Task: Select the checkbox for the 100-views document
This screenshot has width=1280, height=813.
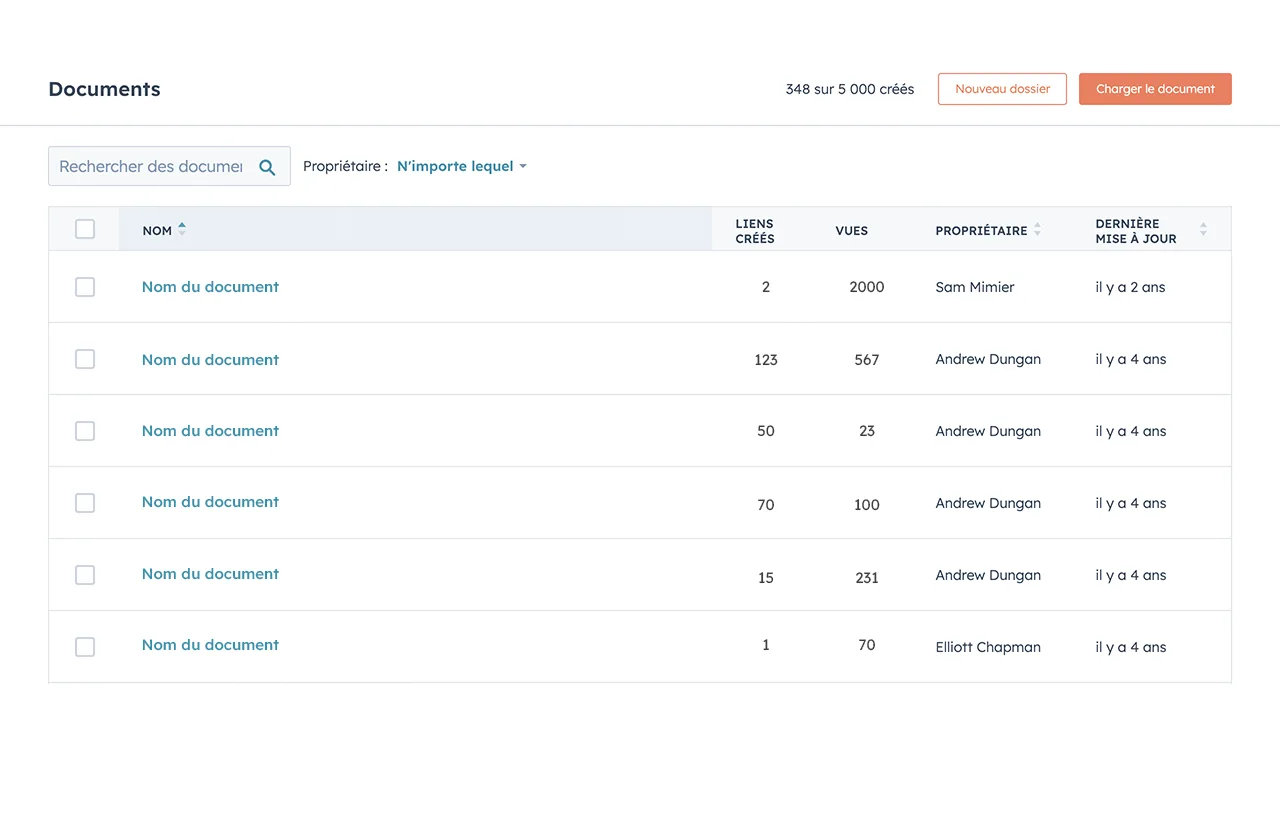Action: tap(85, 503)
